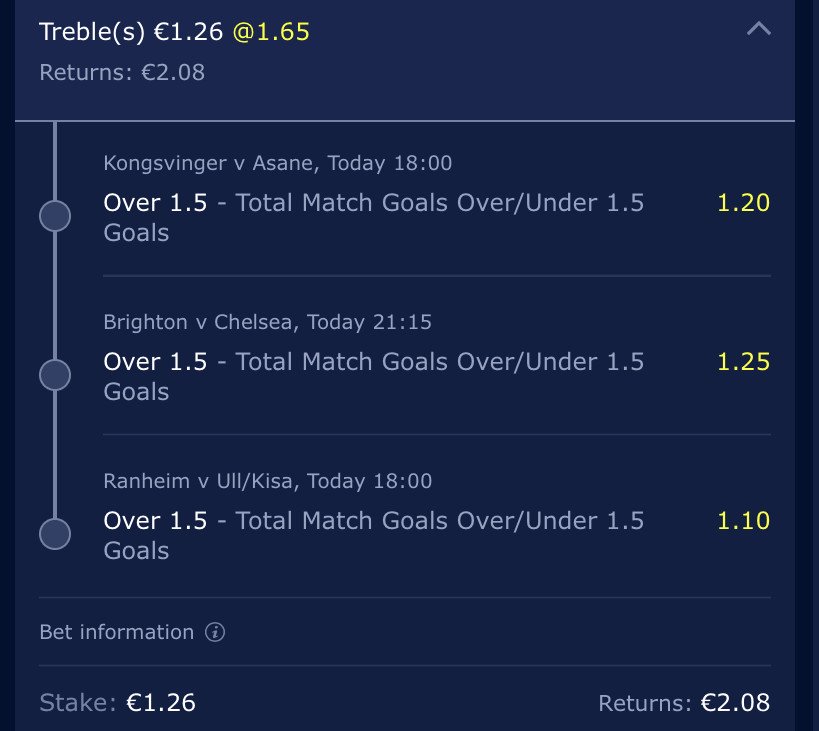Collapse the Treble bet with the chevron
The height and width of the screenshot is (731, 819).
click(x=758, y=28)
